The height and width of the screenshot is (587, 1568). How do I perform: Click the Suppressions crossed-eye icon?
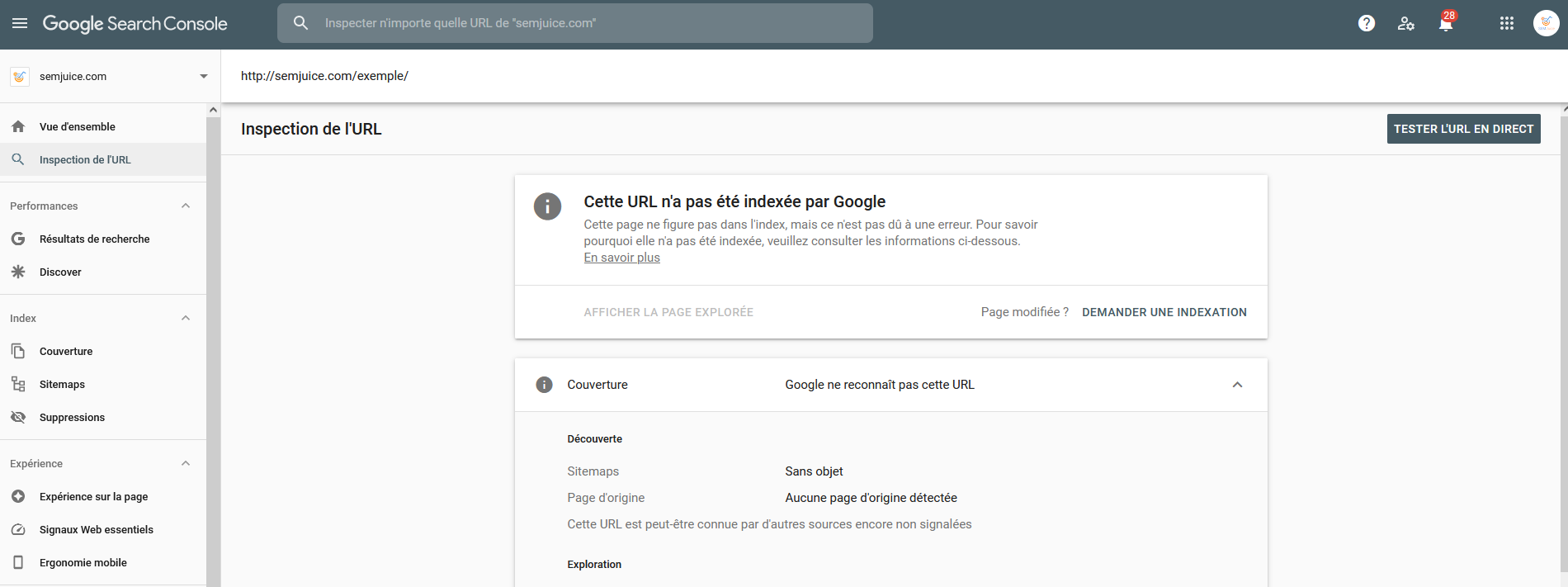[18, 417]
